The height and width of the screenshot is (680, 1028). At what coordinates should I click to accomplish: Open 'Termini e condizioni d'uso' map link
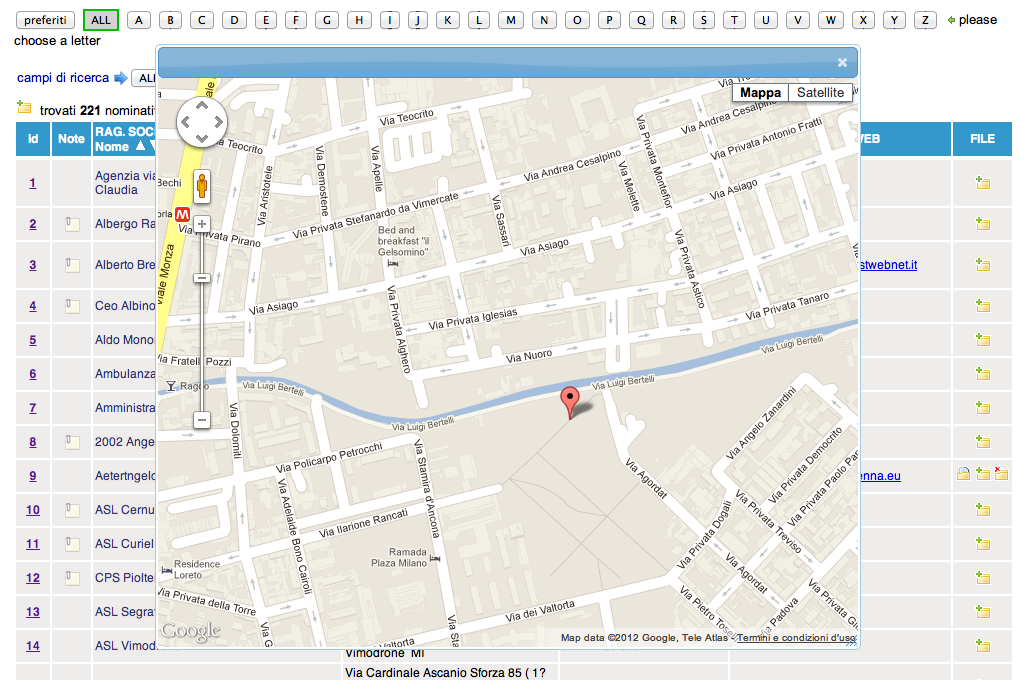coord(796,637)
